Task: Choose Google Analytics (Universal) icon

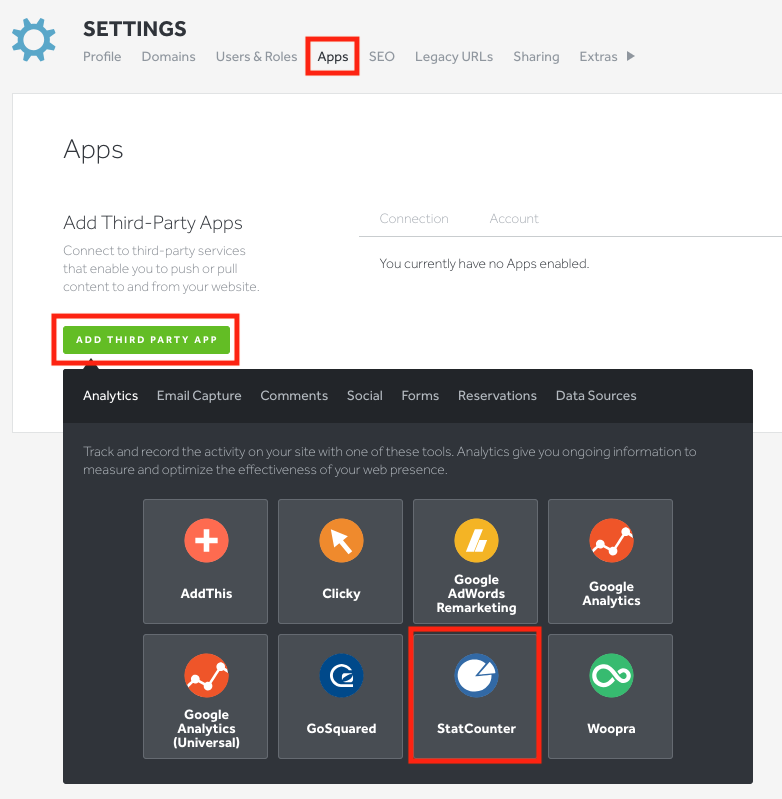Action: 206,677
